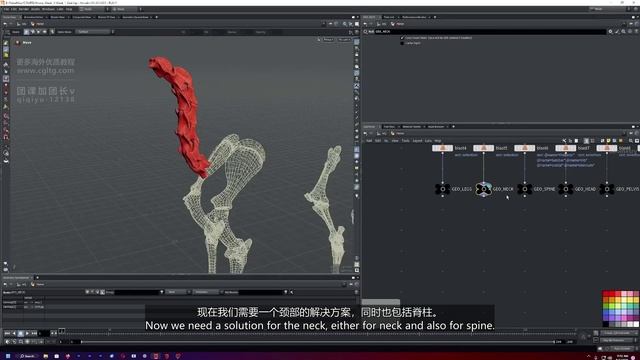The image size is (640, 360).
Task: Open the No cam dropdown
Action: [344, 40]
